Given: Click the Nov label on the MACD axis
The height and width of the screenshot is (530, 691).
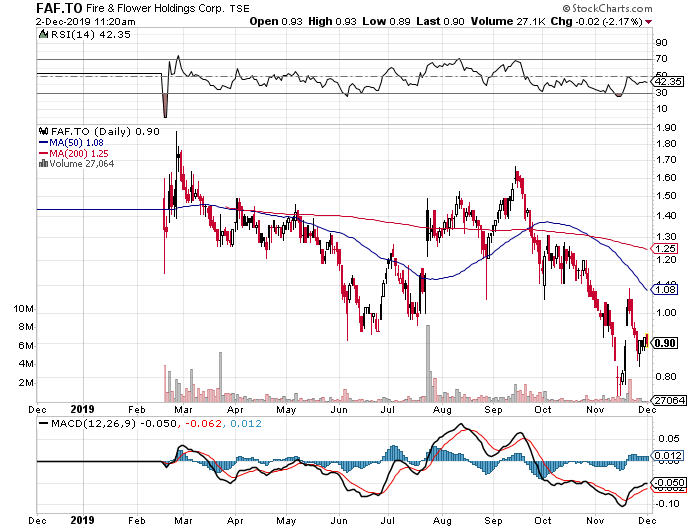Looking at the screenshot, I should [x=595, y=521].
